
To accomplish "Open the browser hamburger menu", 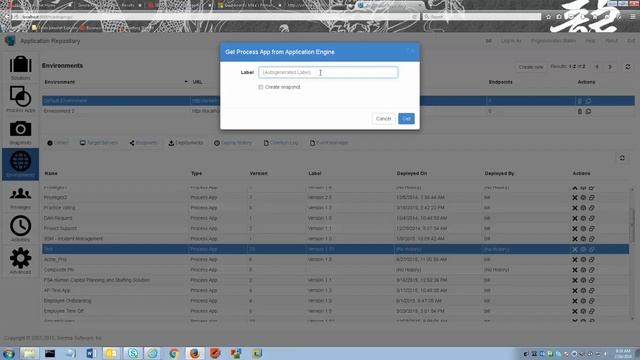I will click(633, 17).
